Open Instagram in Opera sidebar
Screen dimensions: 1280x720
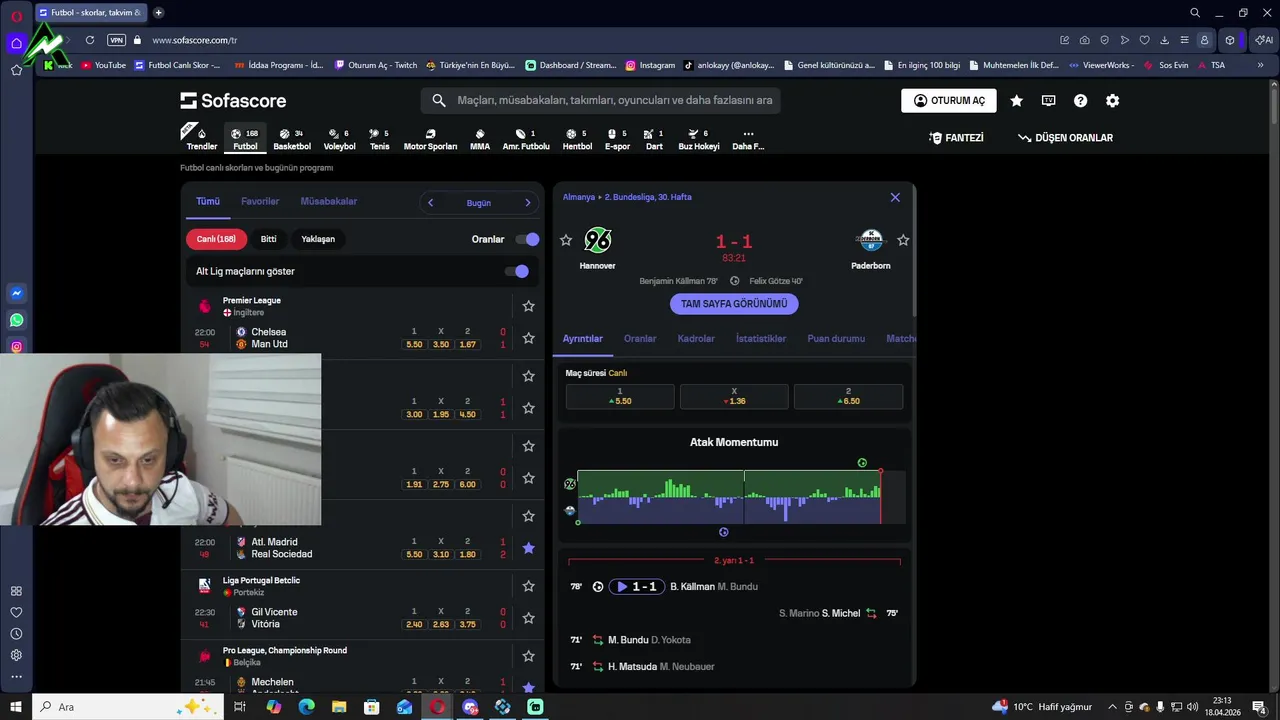pyautogui.click(x=16, y=347)
